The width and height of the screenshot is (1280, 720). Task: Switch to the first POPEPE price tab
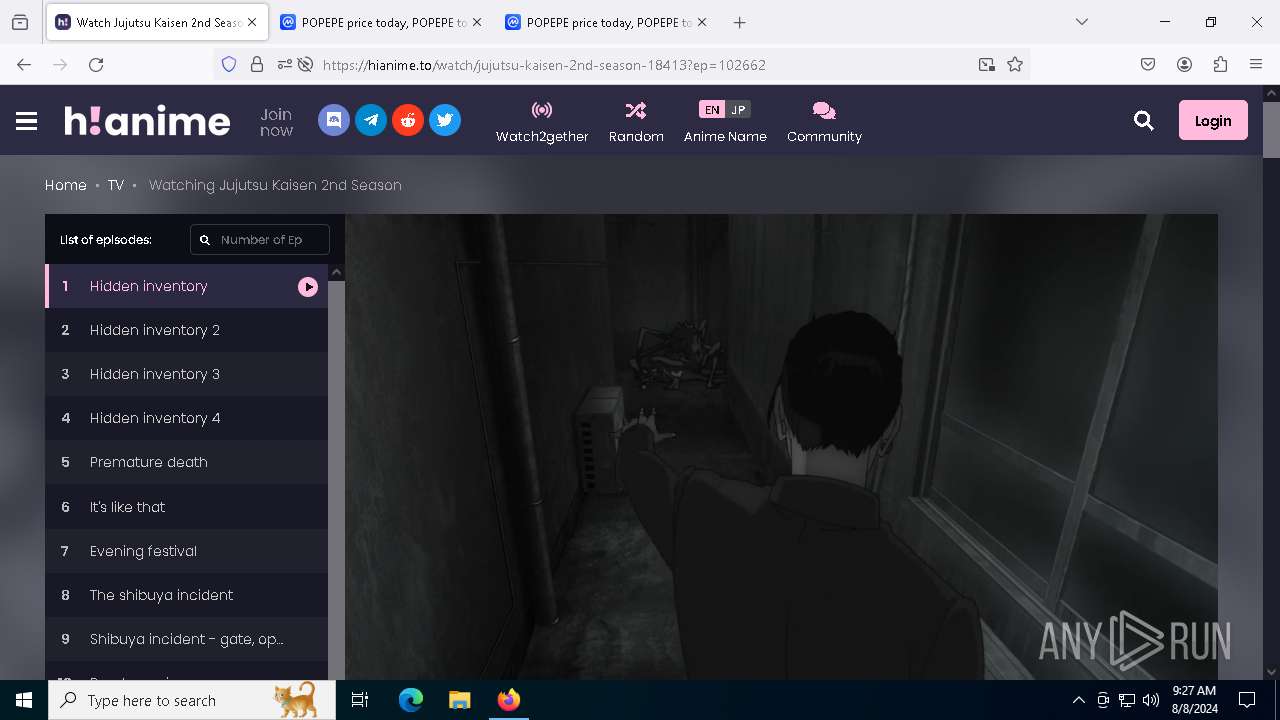coord(381,22)
